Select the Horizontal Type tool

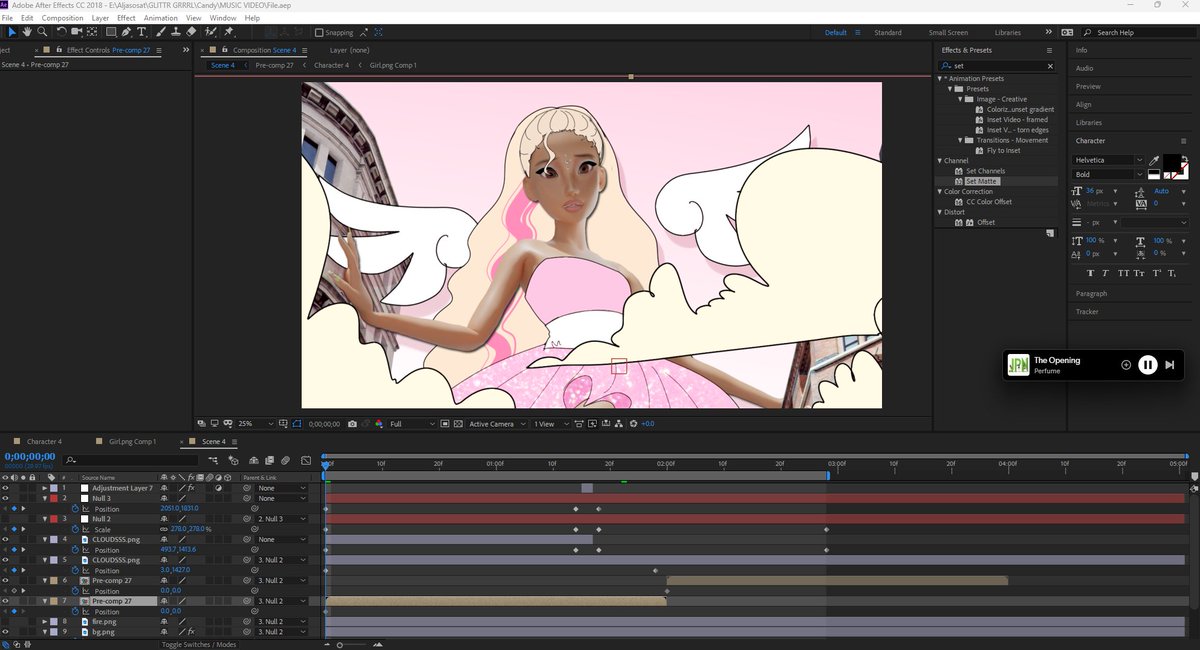[141, 32]
